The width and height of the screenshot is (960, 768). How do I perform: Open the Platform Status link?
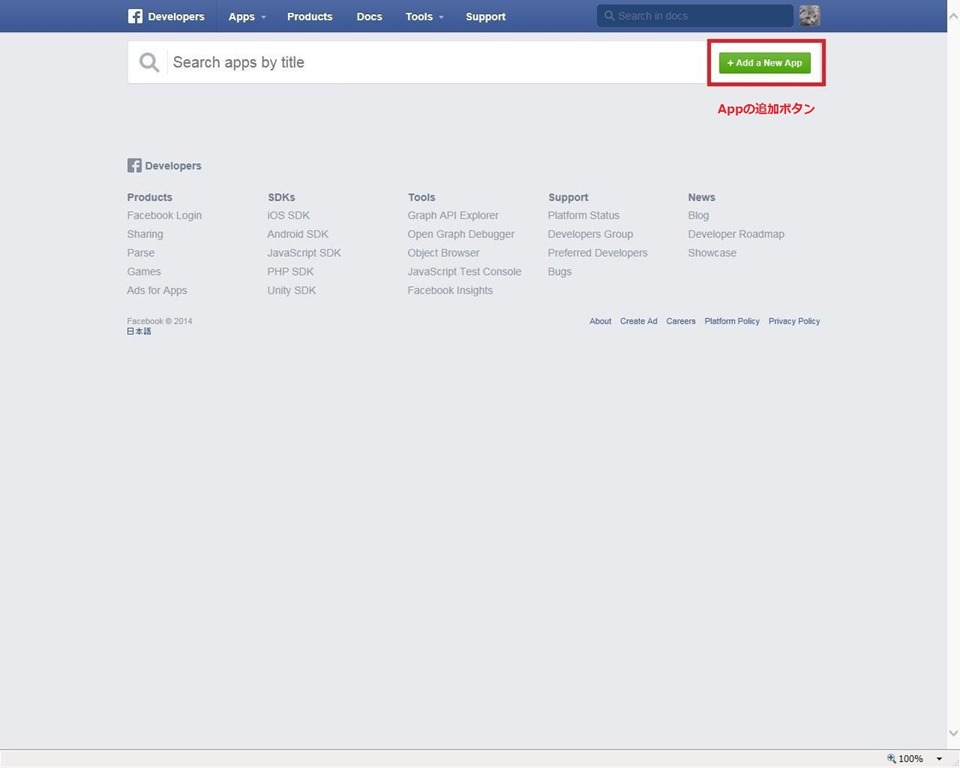click(583, 216)
